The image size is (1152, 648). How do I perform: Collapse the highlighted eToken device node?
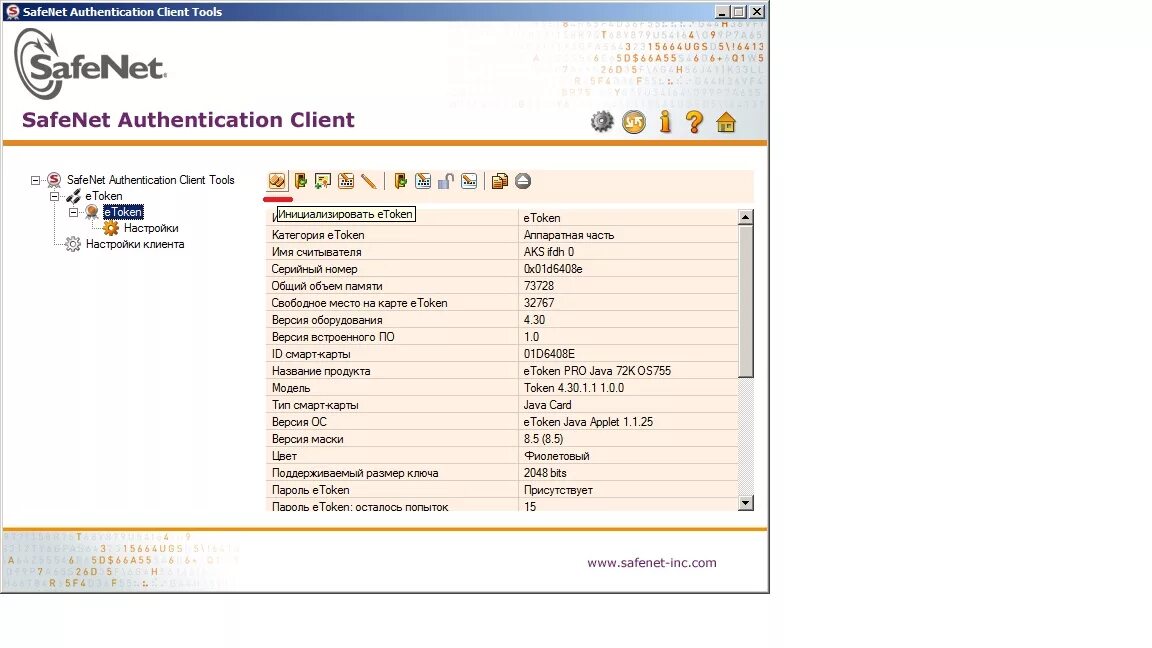pos(73,212)
